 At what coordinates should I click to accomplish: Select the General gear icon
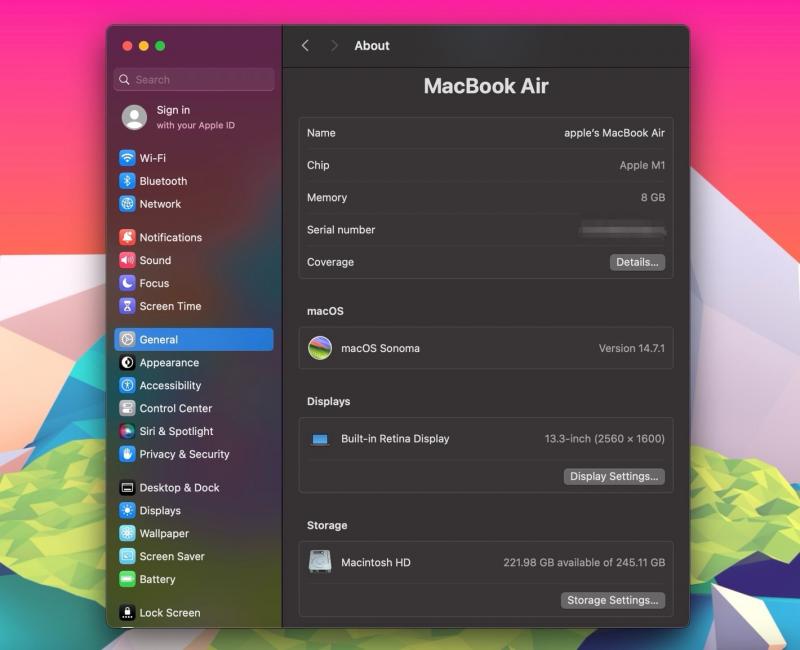(x=127, y=339)
